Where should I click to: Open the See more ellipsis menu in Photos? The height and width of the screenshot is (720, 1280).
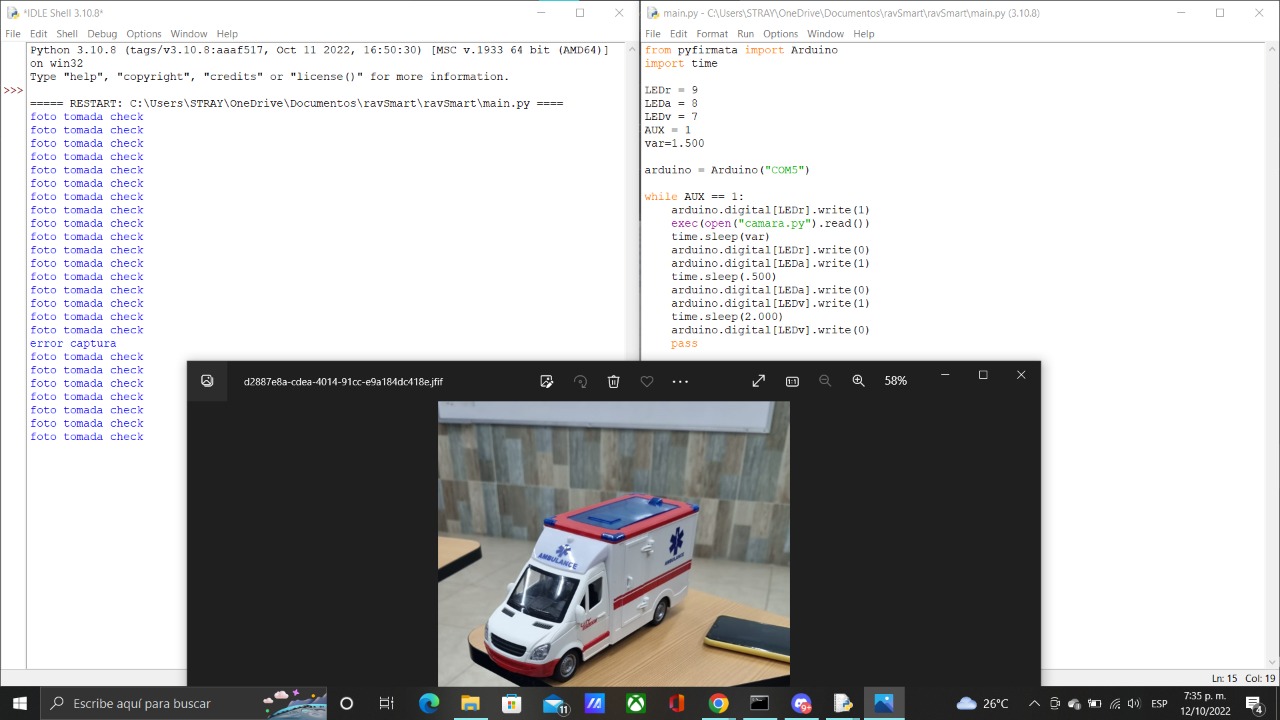pos(680,381)
